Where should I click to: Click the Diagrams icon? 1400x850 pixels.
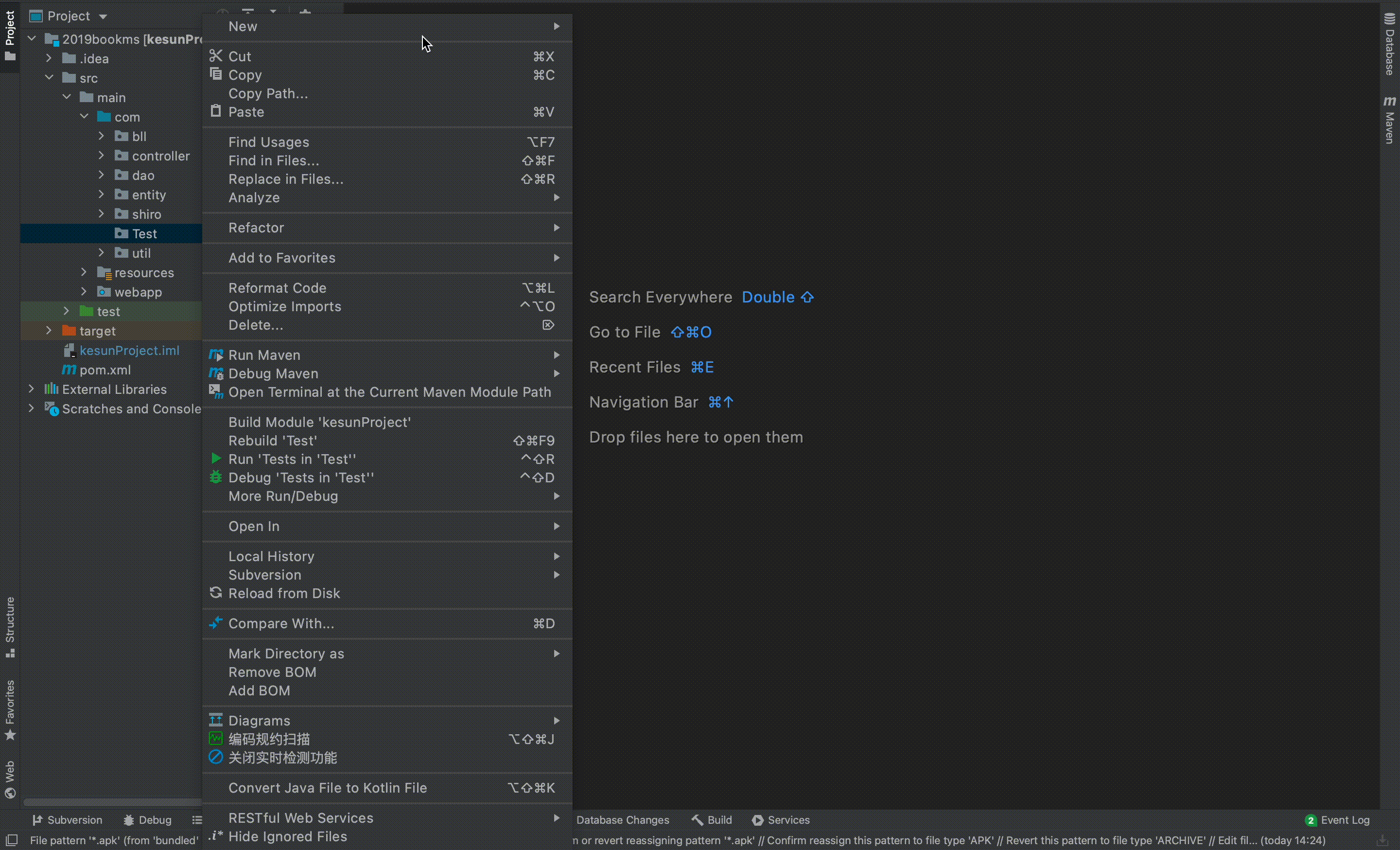(x=216, y=720)
